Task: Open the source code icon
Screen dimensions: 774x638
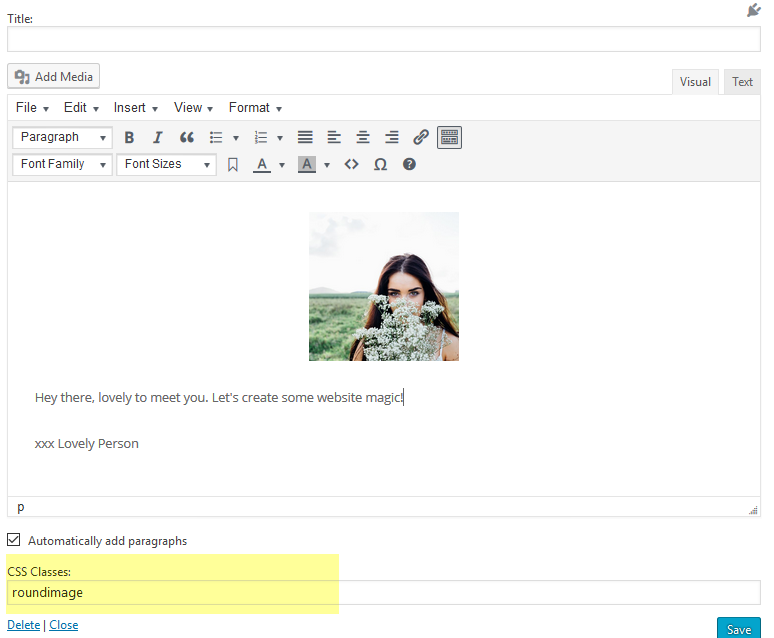Action: [x=351, y=164]
